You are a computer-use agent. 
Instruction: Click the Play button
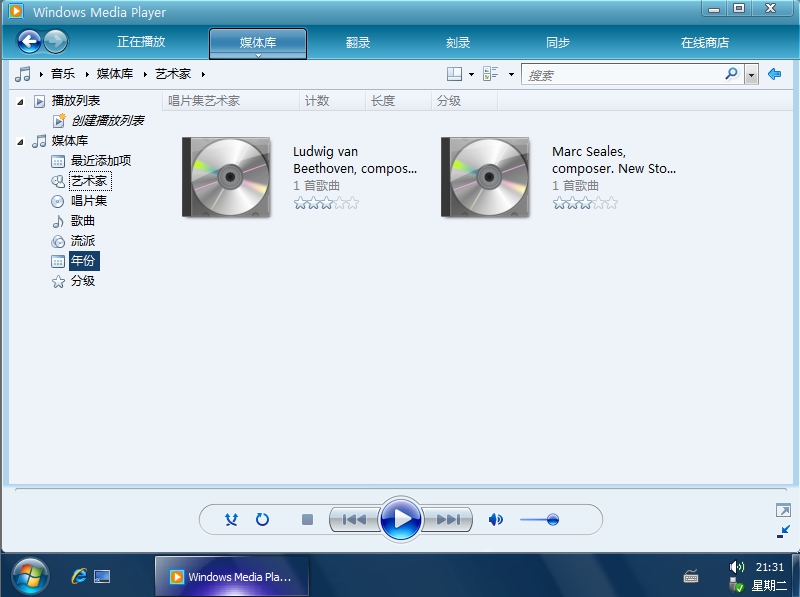[x=401, y=519]
